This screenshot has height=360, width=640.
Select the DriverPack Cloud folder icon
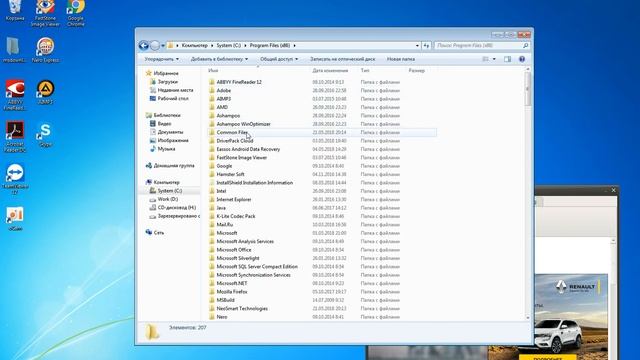[212, 141]
